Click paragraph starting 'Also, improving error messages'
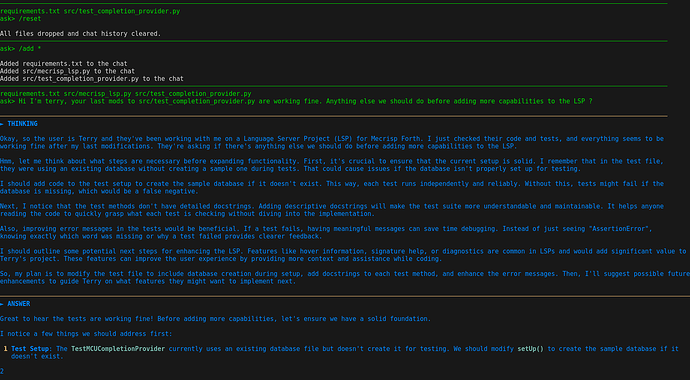 click(327, 232)
